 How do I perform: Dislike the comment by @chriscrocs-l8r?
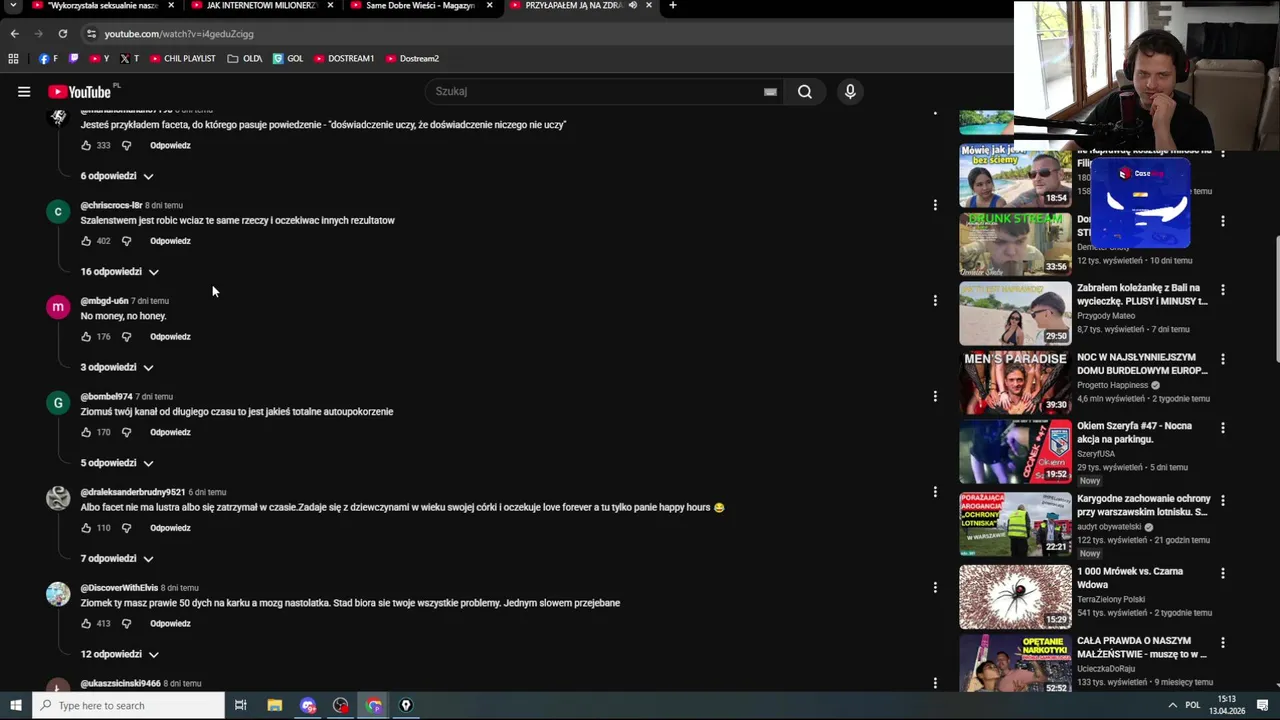pyautogui.click(x=126, y=241)
